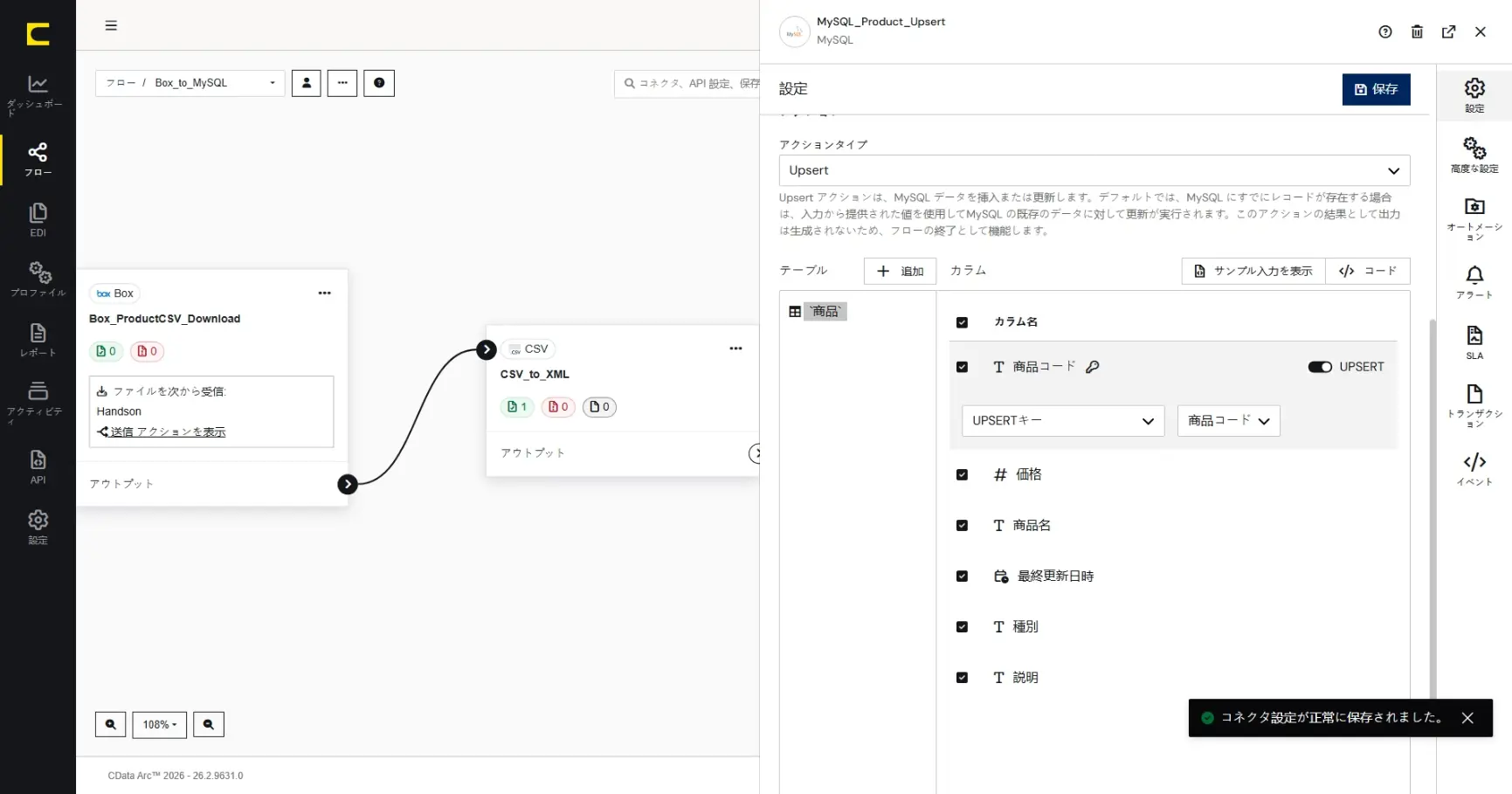Close the connector settings panel
Viewport: 1512px width, 794px height.
click(1481, 32)
